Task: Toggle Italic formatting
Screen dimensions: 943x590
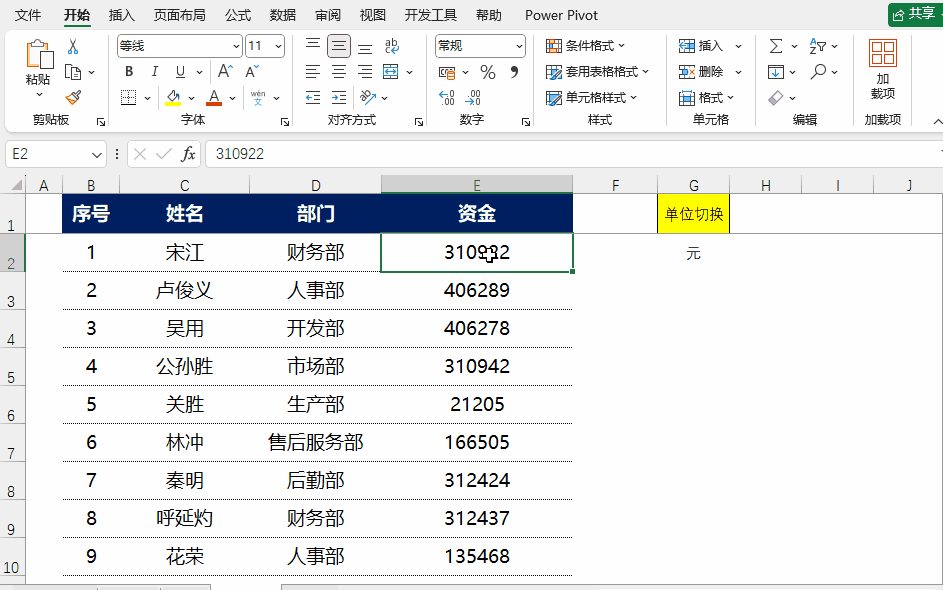Action: (155, 72)
